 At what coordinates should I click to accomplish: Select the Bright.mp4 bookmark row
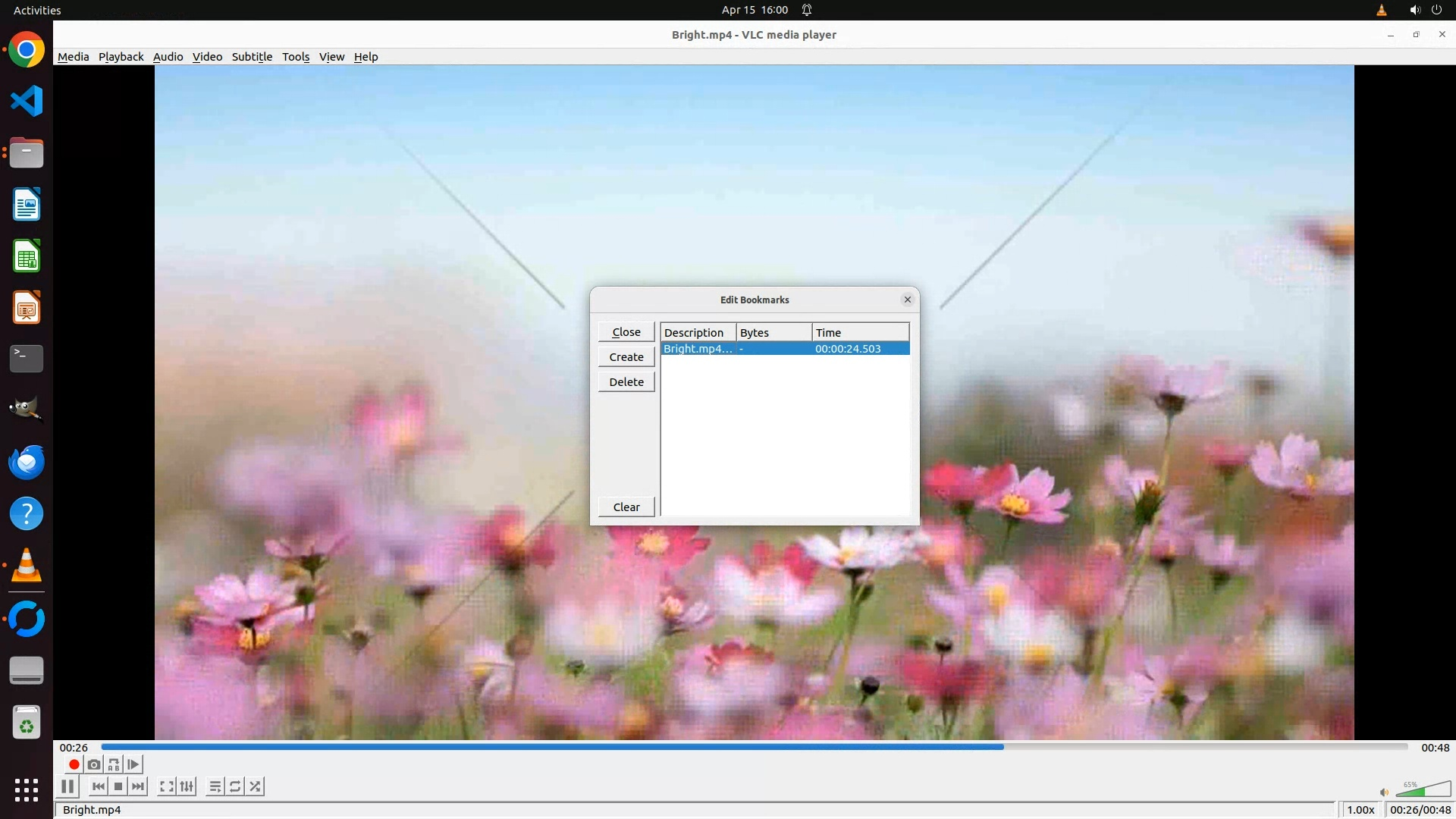click(784, 349)
